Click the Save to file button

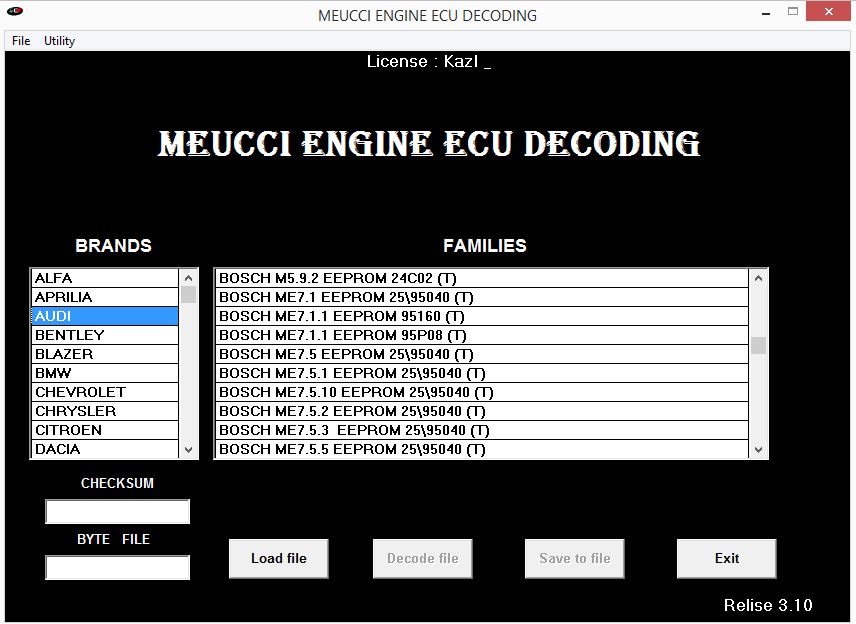click(574, 558)
